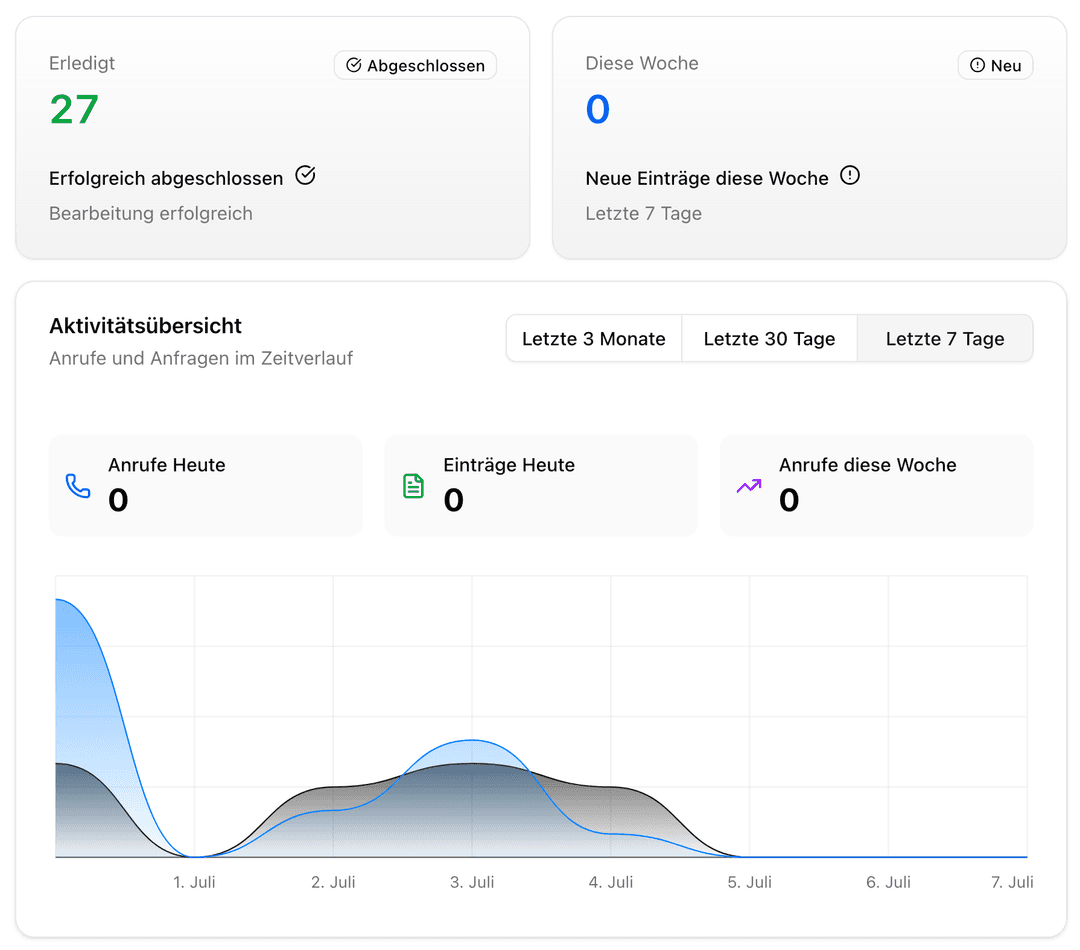1080x950 pixels.
Task: Click the exclamation icon inside Neu badge
Action: (977, 66)
